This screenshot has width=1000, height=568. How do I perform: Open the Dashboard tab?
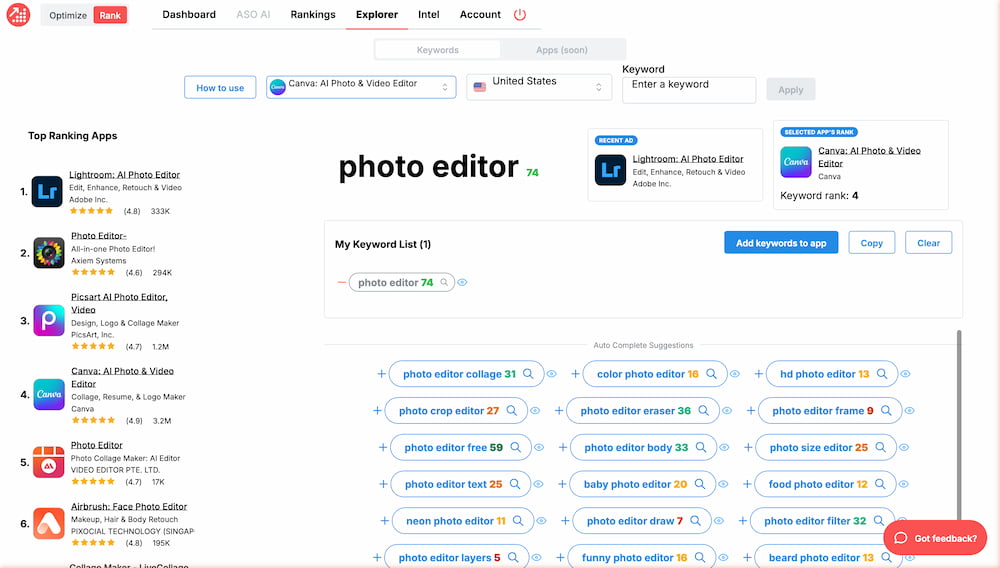pos(189,15)
